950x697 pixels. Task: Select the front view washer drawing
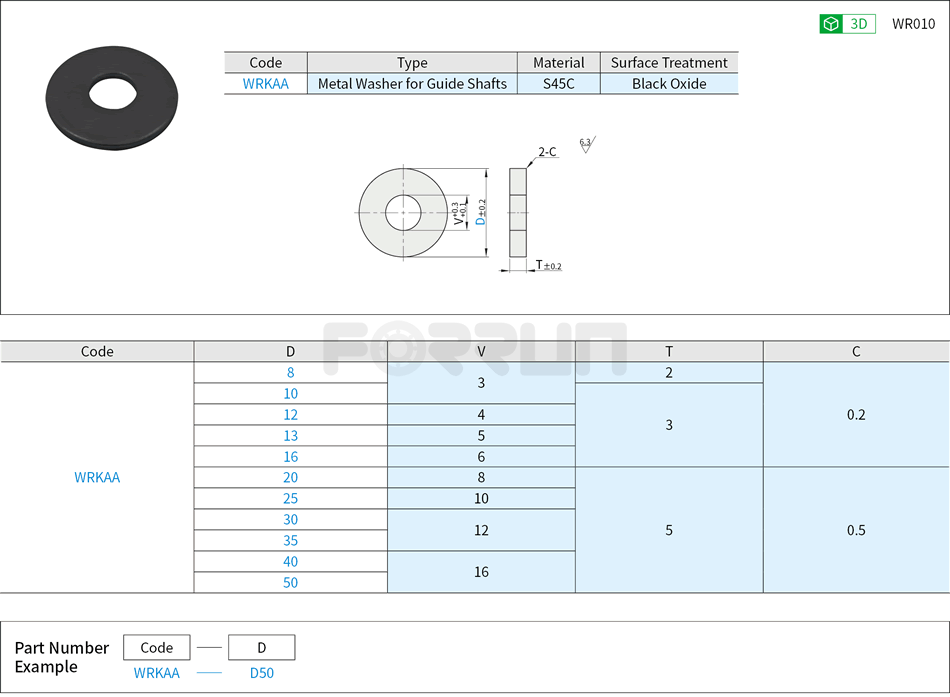click(404, 211)
